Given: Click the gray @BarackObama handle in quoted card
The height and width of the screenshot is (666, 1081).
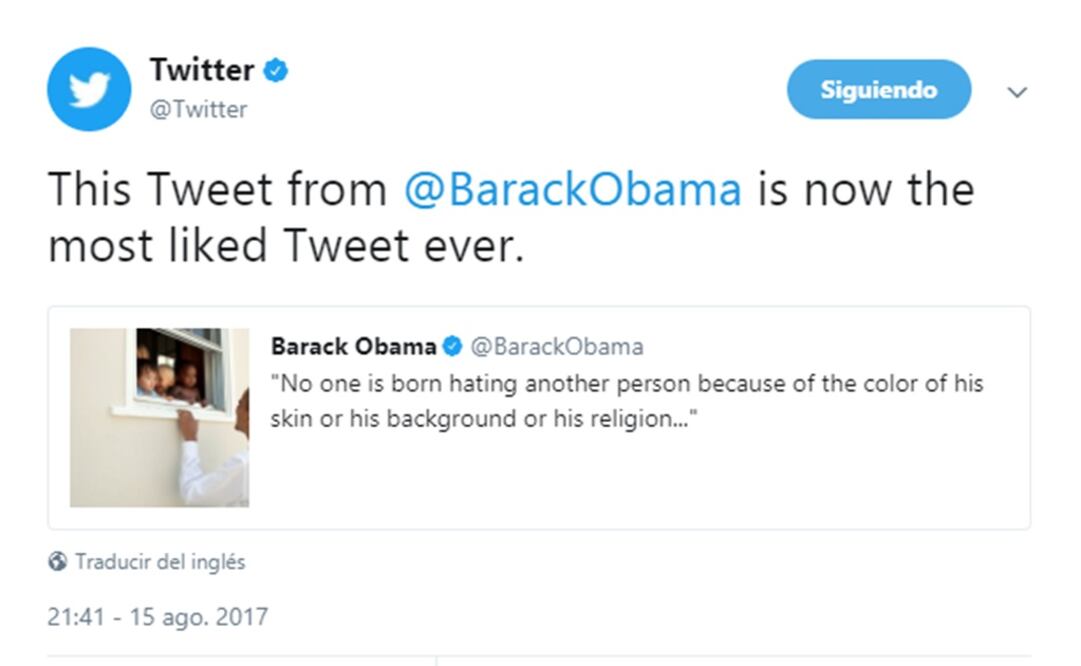Looking at the screenshot, I should (557, 347).
